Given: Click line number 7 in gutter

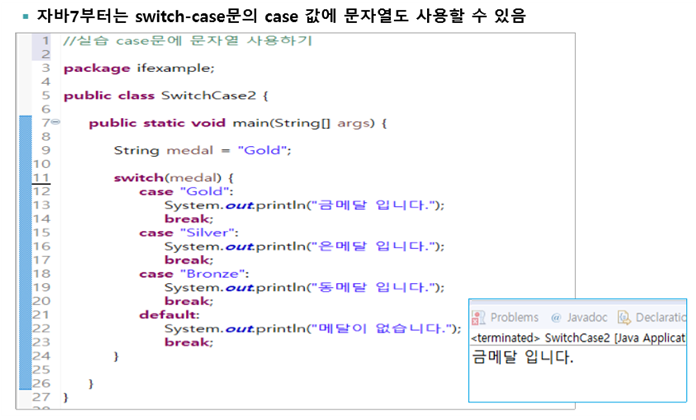Looking at the screenshot, I should (46, 123).
